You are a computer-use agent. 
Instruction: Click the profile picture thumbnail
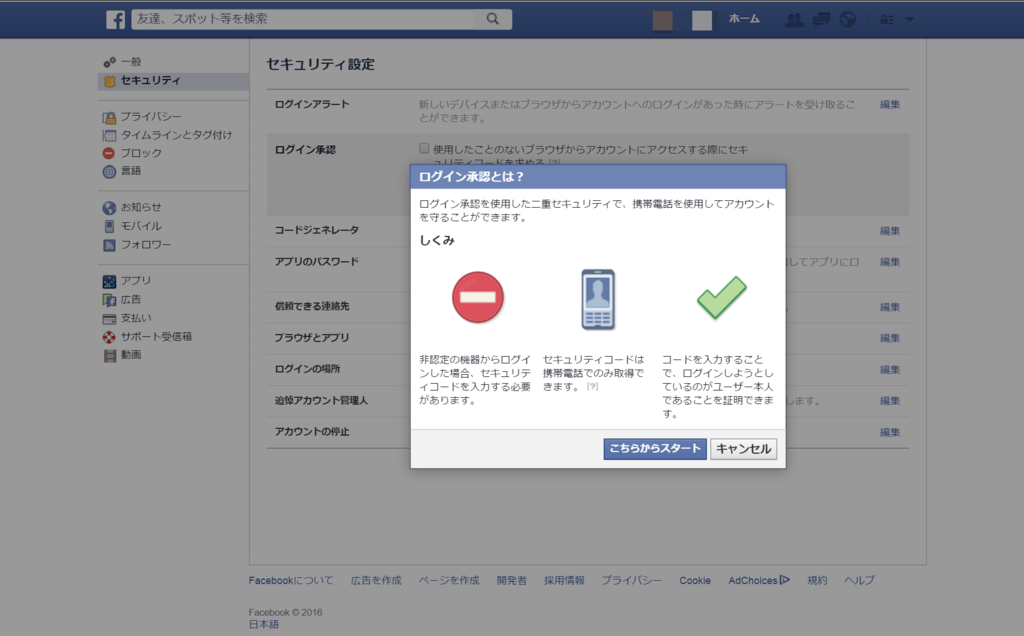click(663, 20)
